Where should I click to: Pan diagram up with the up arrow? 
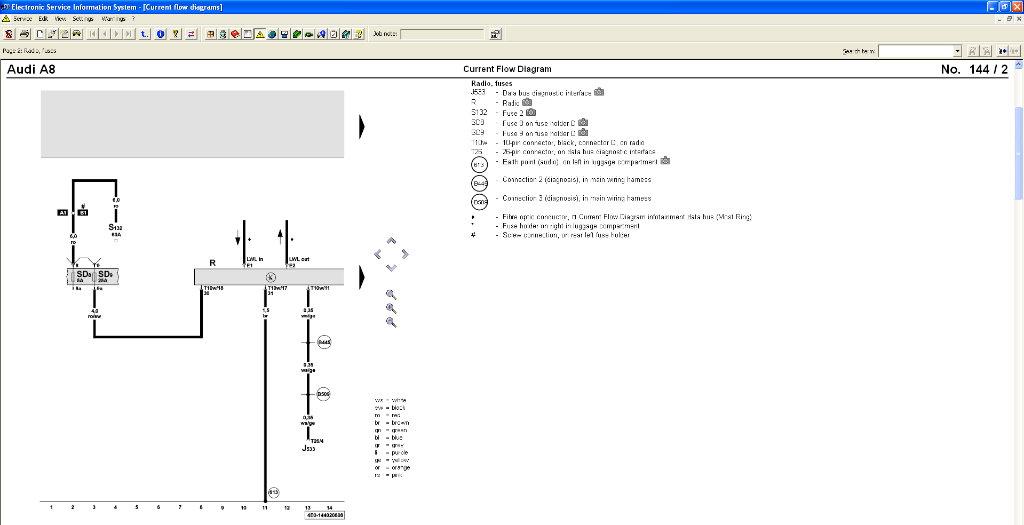click(391, 241)
